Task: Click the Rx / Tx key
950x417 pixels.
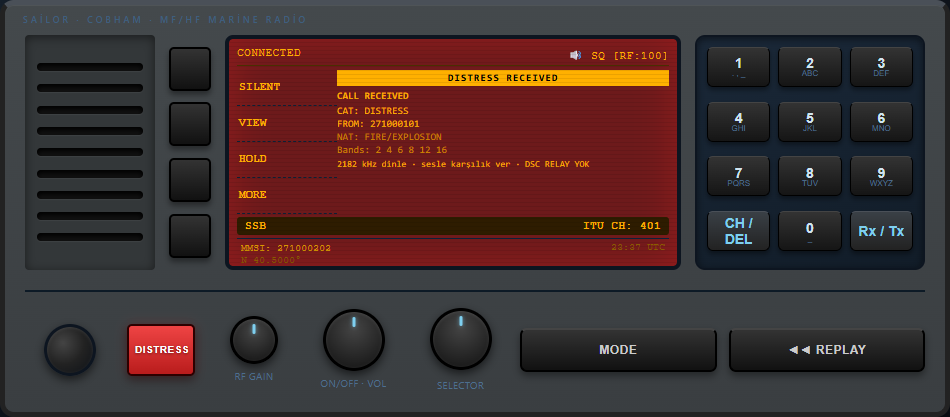Action: pyautogui.click(x=881, y=231)
